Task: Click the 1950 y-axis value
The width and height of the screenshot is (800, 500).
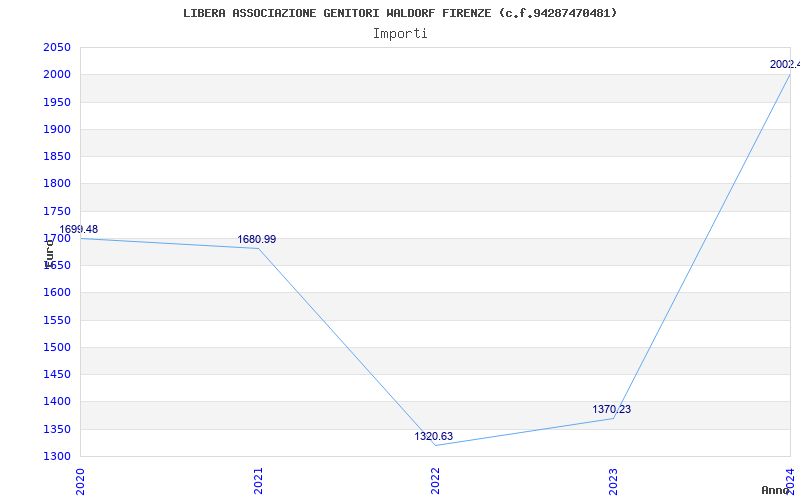Action: point(57,102)
